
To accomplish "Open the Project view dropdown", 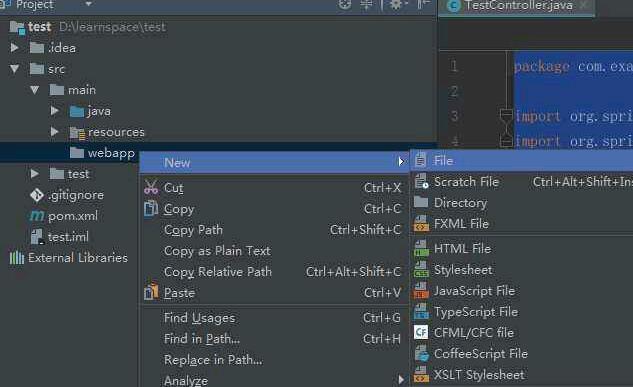I will point(88,4).
